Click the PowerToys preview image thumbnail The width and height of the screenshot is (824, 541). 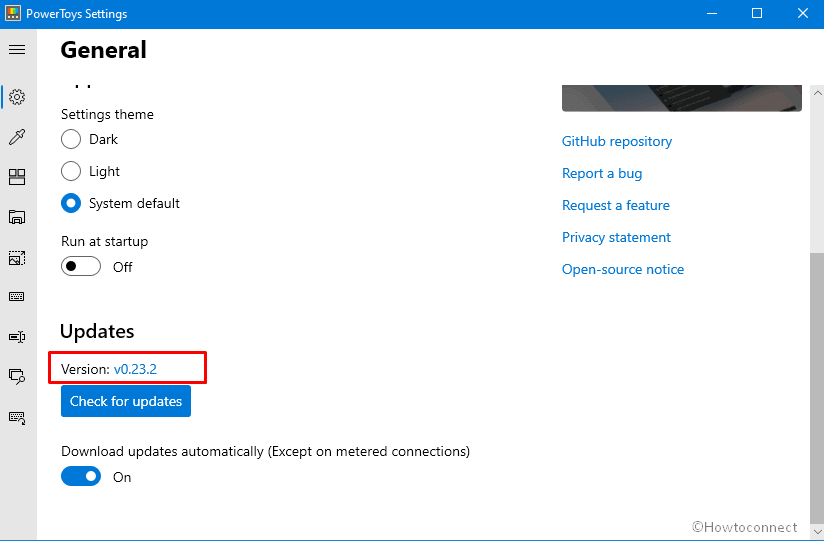682,98
